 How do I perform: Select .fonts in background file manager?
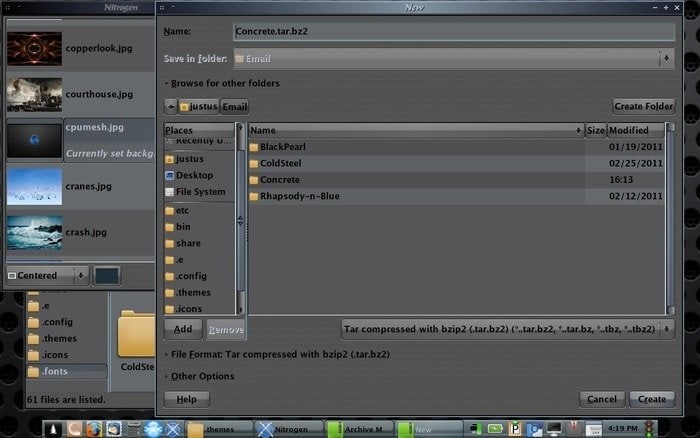coord(67,371)
